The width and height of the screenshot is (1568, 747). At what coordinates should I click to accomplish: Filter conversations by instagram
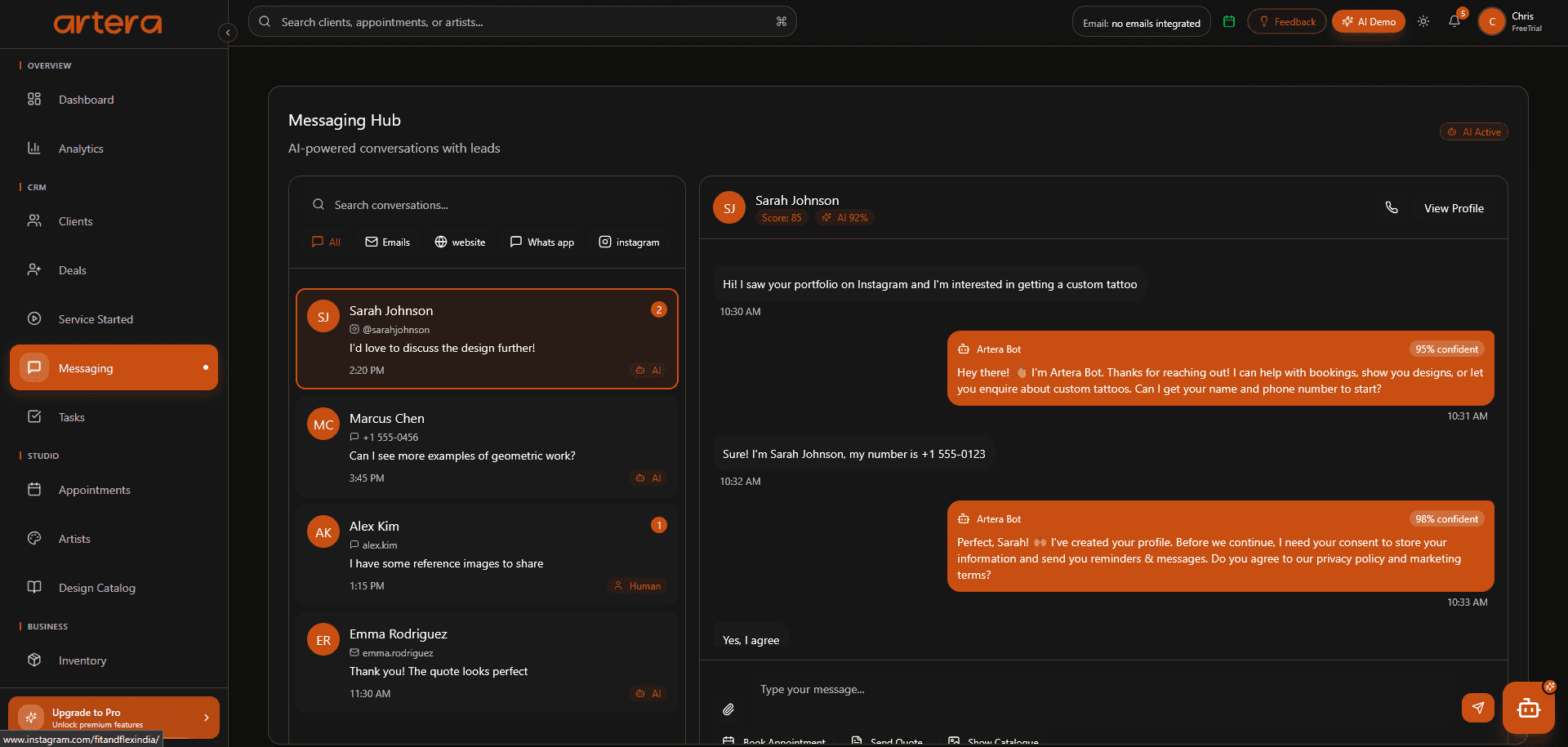click(x=630, y=242)
